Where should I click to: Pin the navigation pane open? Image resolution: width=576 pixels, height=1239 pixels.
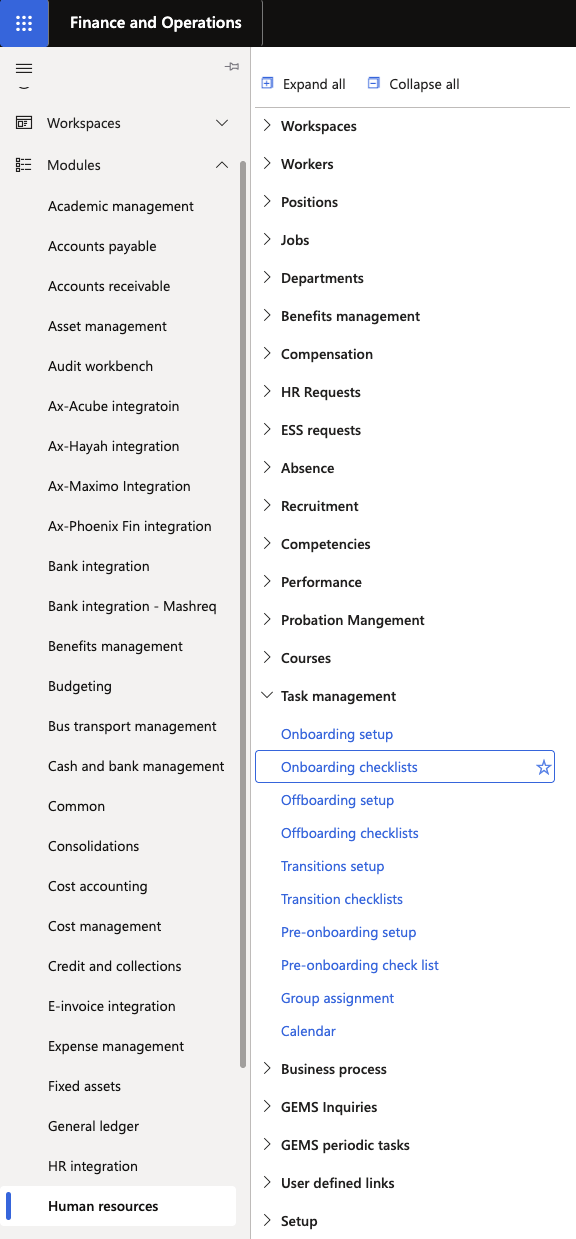click(232, 67)
